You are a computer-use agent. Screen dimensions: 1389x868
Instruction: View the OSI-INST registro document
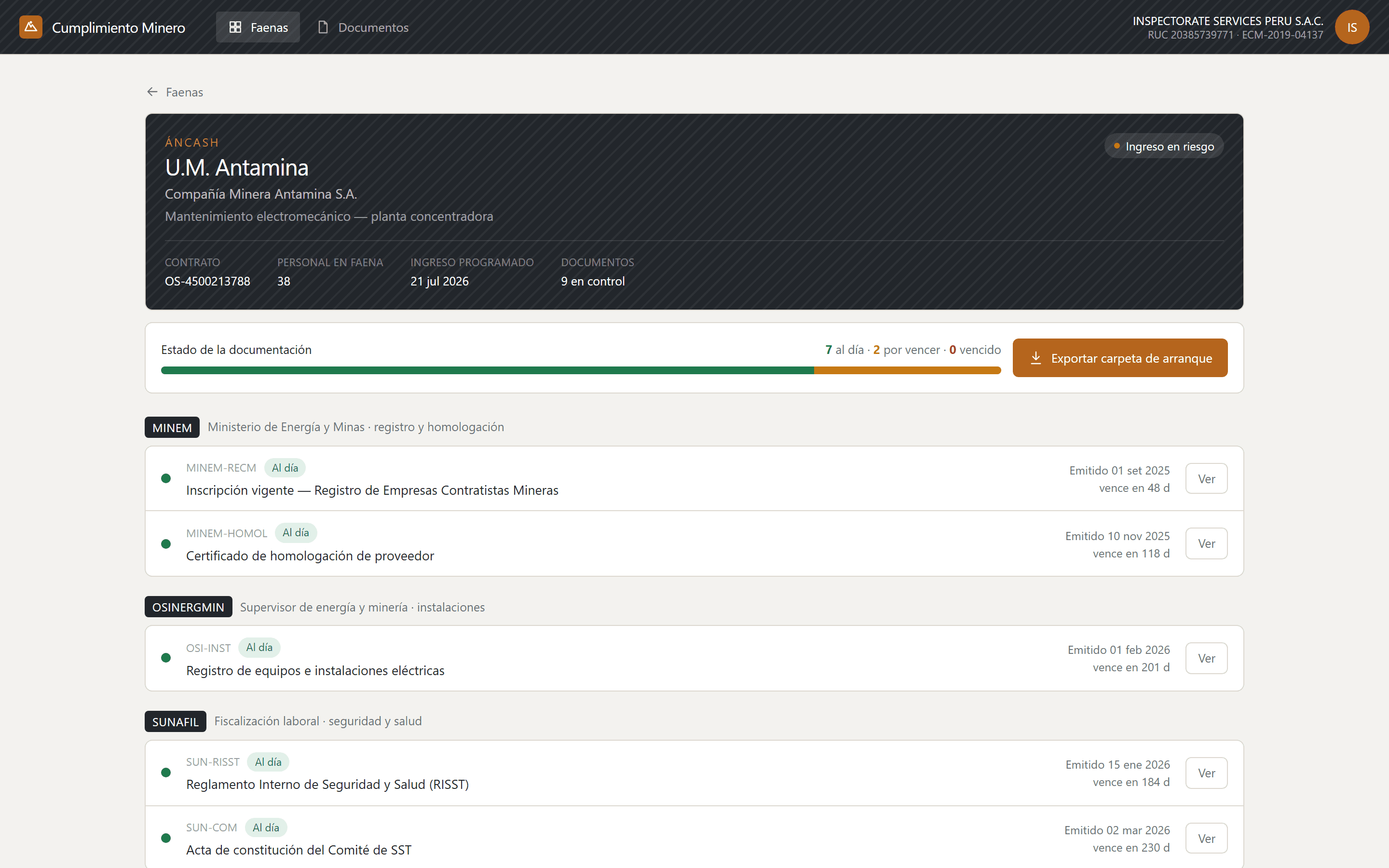click(x=1207, y=658)
